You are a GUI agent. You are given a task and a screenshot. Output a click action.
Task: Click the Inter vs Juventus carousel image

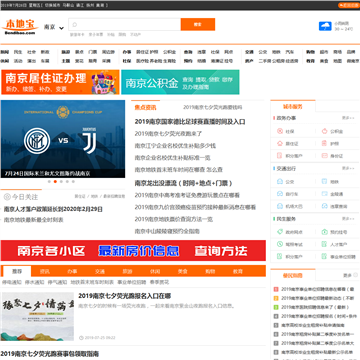click(x=63, y=139)
